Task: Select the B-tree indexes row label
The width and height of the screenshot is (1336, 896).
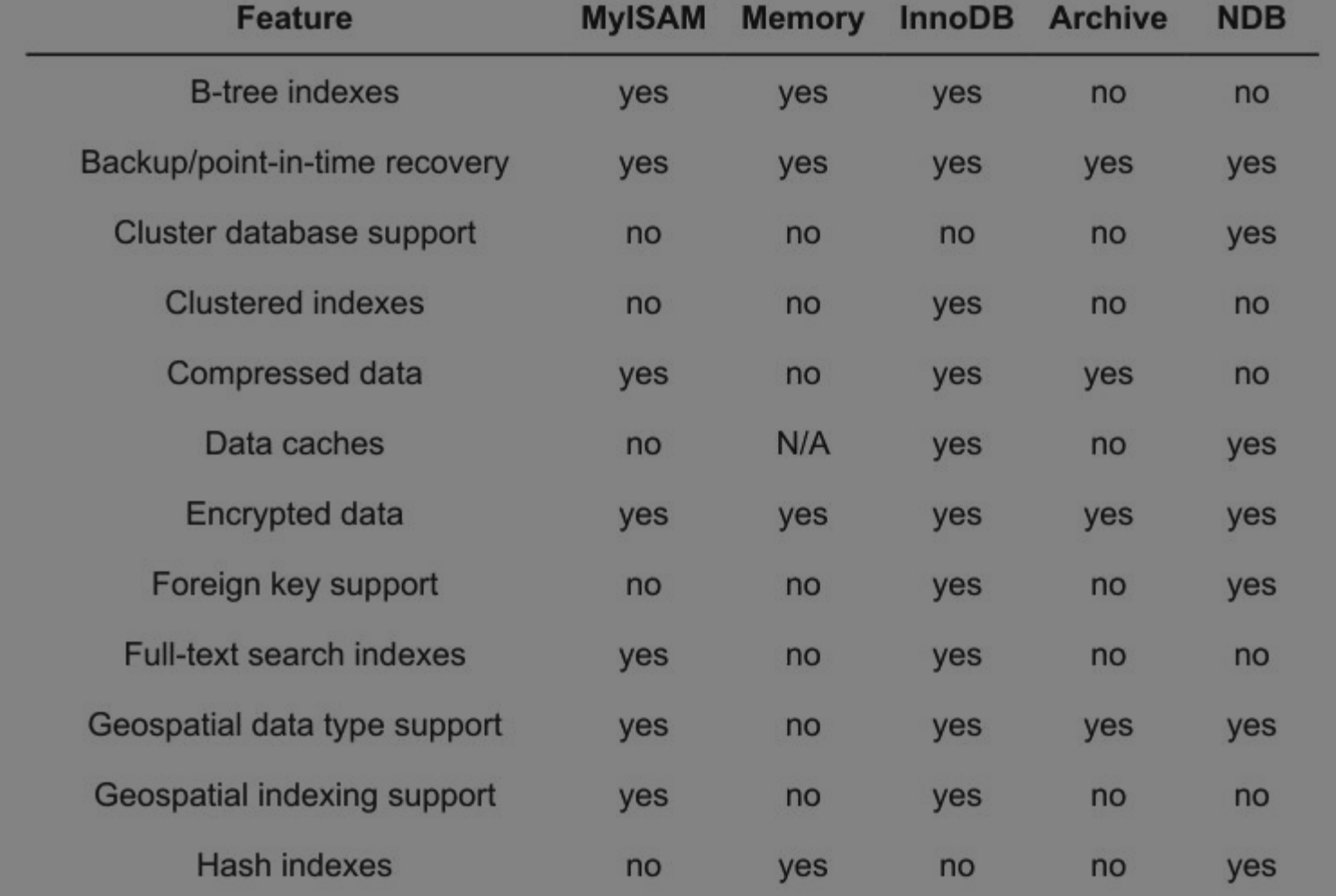Action: pos(294,92)
